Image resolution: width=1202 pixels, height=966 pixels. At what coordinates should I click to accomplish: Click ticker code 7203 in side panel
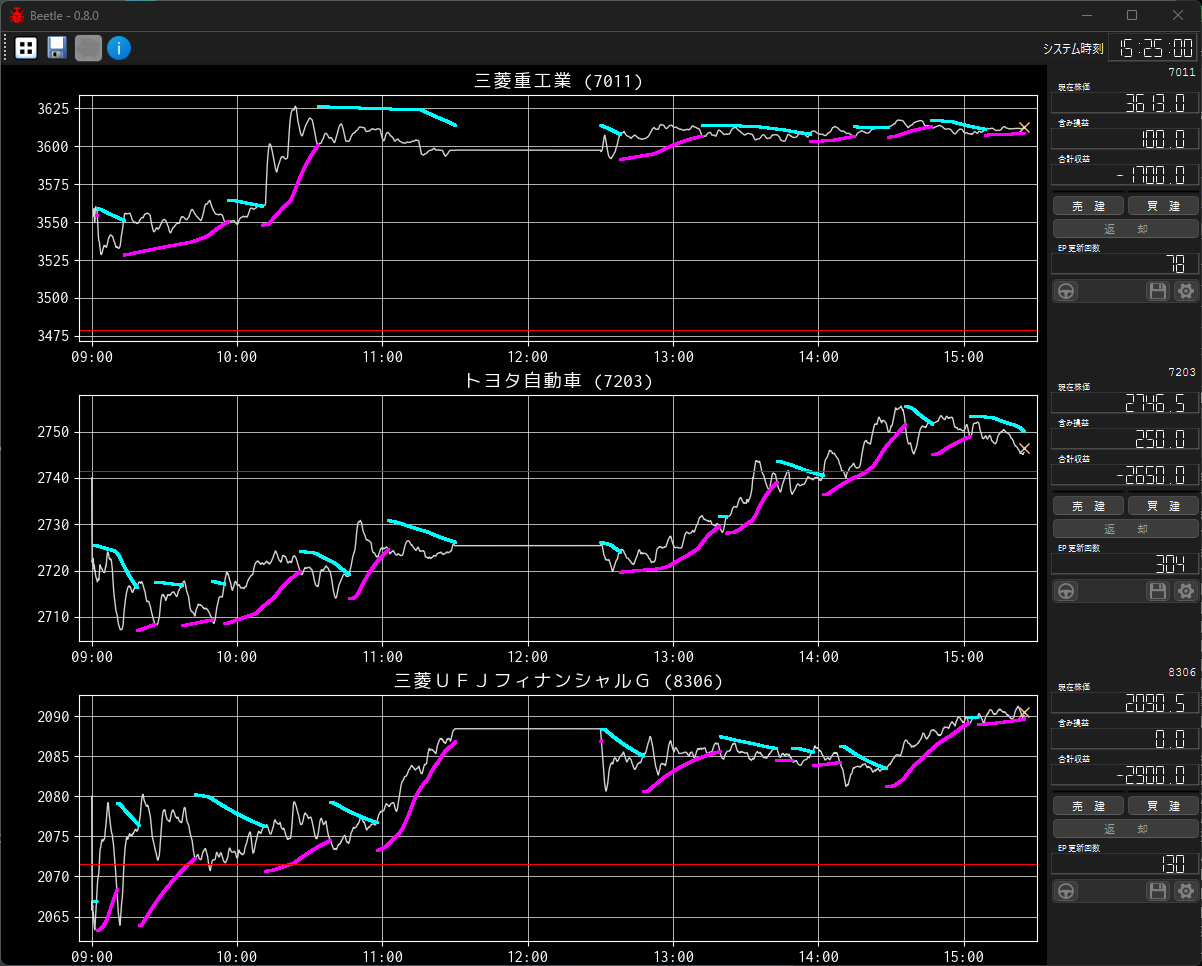point(1182,372)
